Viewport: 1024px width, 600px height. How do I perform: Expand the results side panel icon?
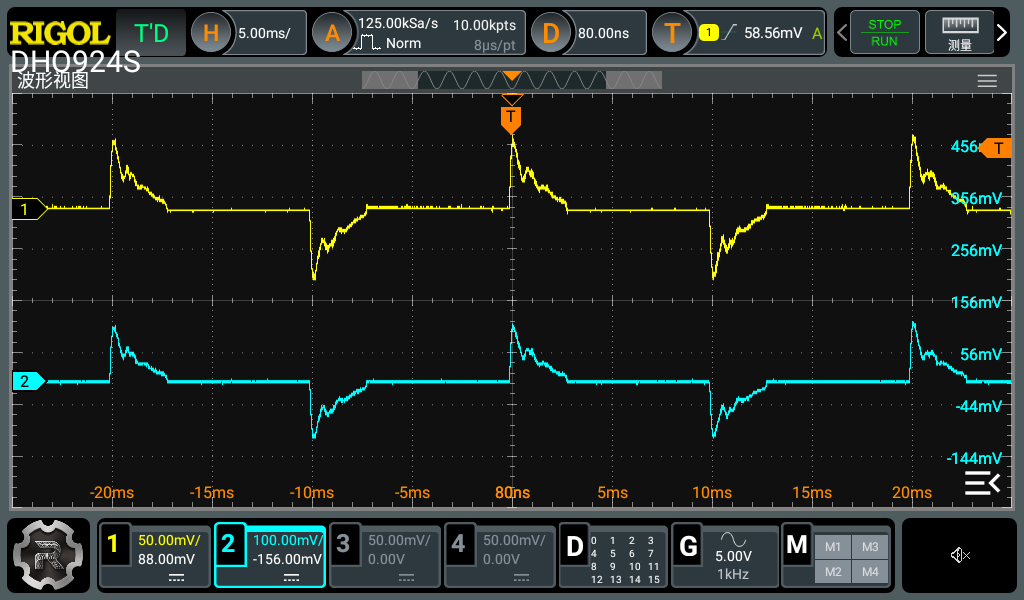tap(982, 483)
